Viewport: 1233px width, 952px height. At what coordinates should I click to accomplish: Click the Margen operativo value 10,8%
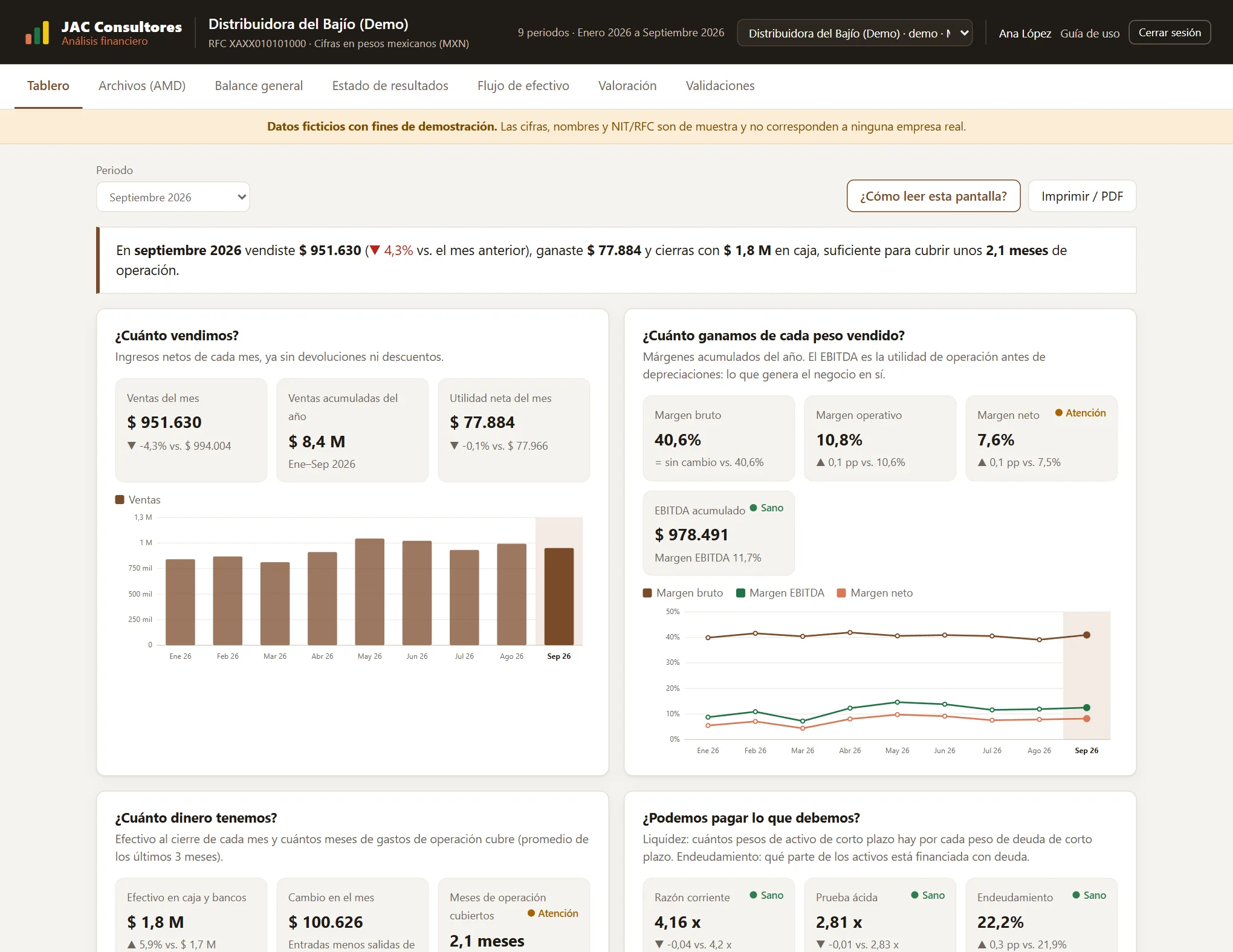pyautogui.click(x=839, y=440)
